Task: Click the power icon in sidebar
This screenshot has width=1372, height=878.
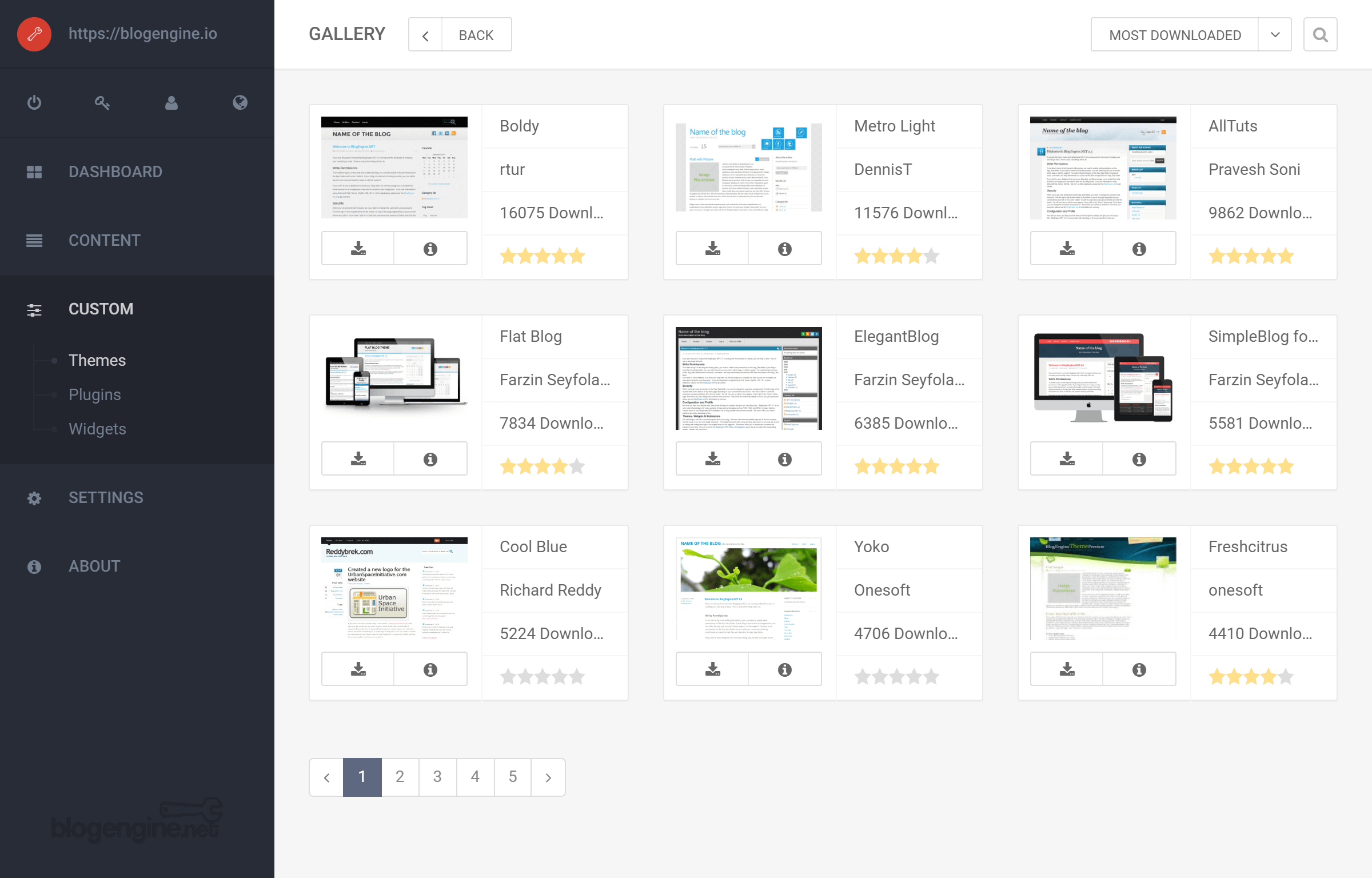Action: (34, 103)
